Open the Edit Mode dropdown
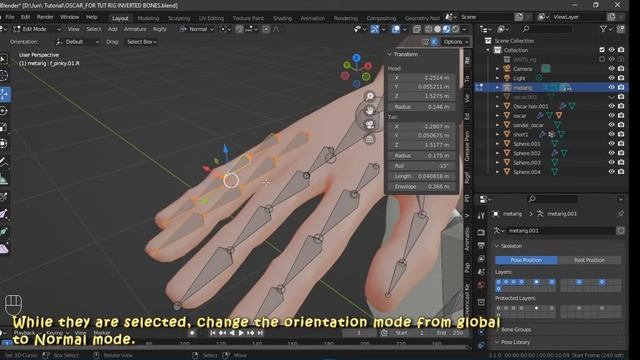Image resolution: width=640 pixels, height=360 pixels. coord(37,29)
